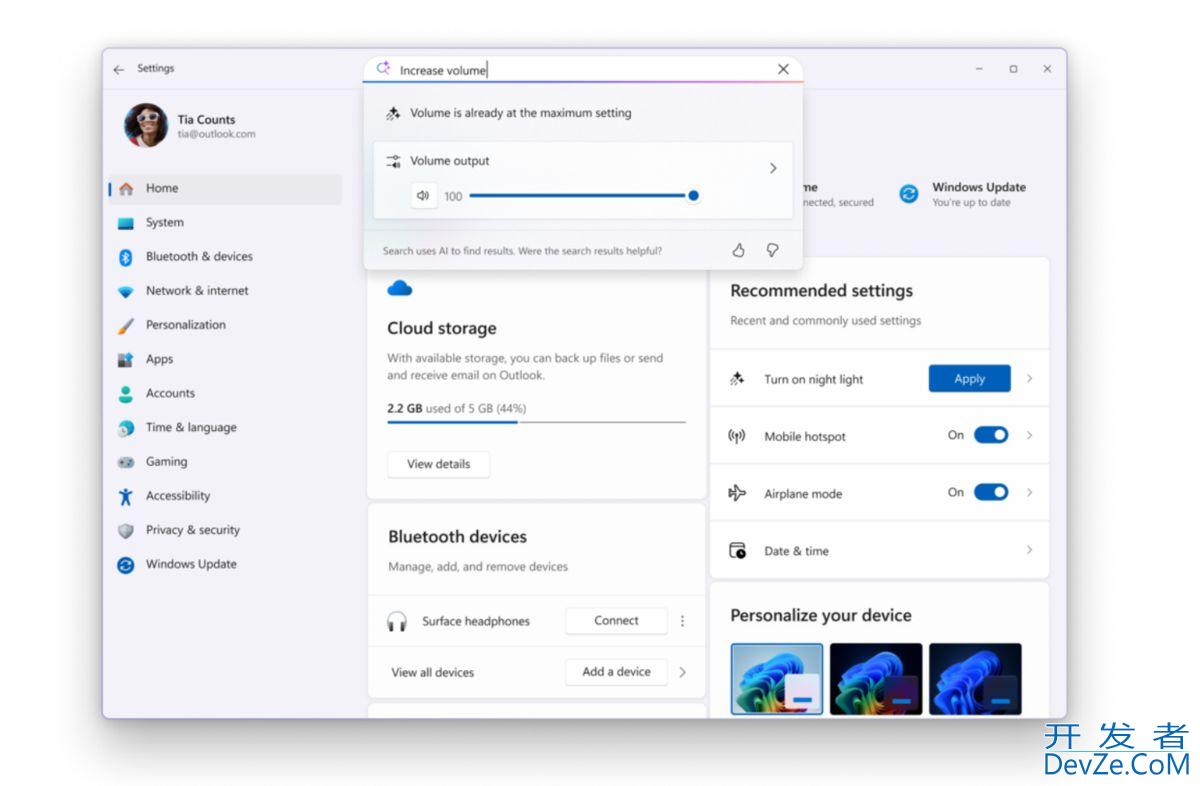This screenshot has height=786, width=1200.
Task: Click Connect for Surface headphones
Action: point(616,621)
